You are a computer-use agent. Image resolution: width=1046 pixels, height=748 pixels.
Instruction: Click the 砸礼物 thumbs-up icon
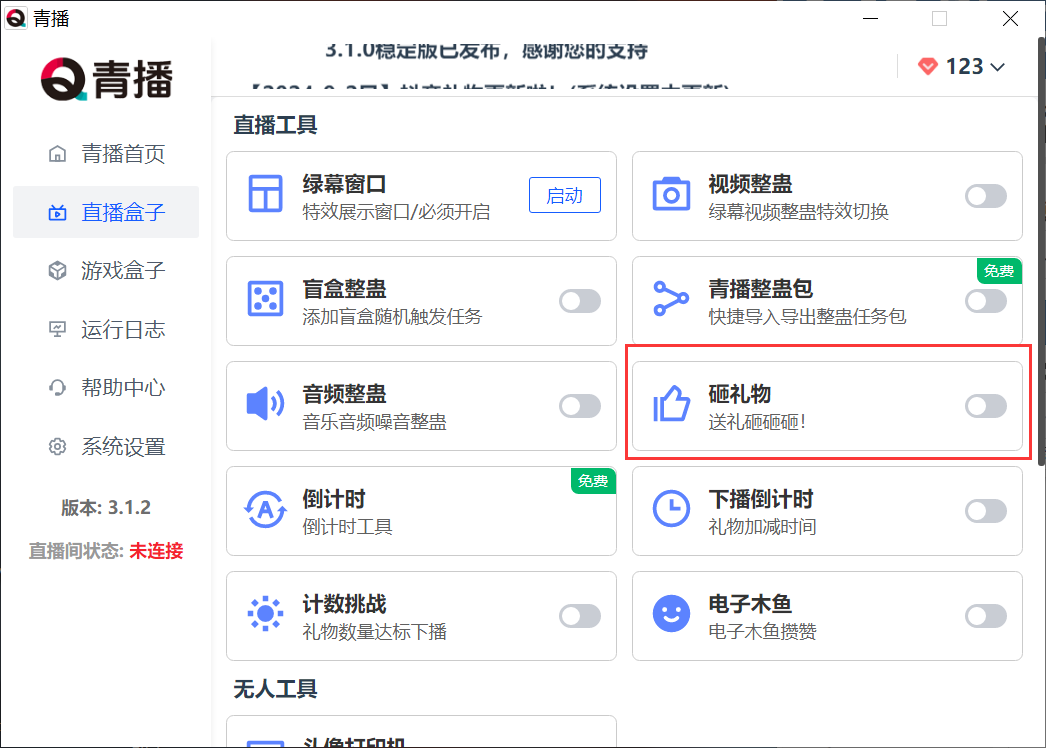(x=671, y=405)
